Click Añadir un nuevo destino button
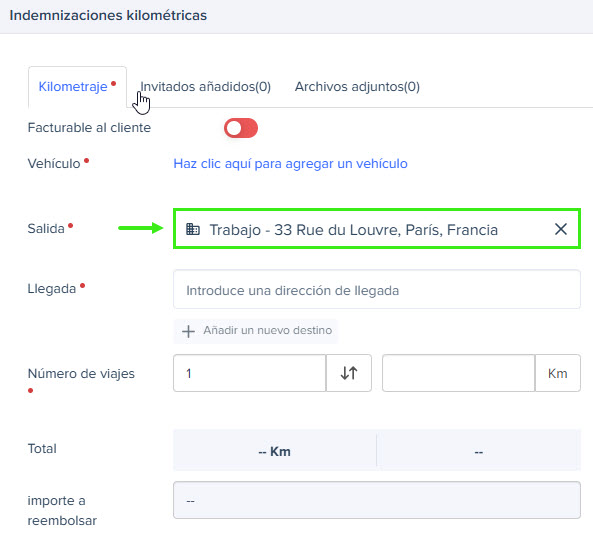The image size is (593, 541). pyautogui.click(x=256, y=331)
